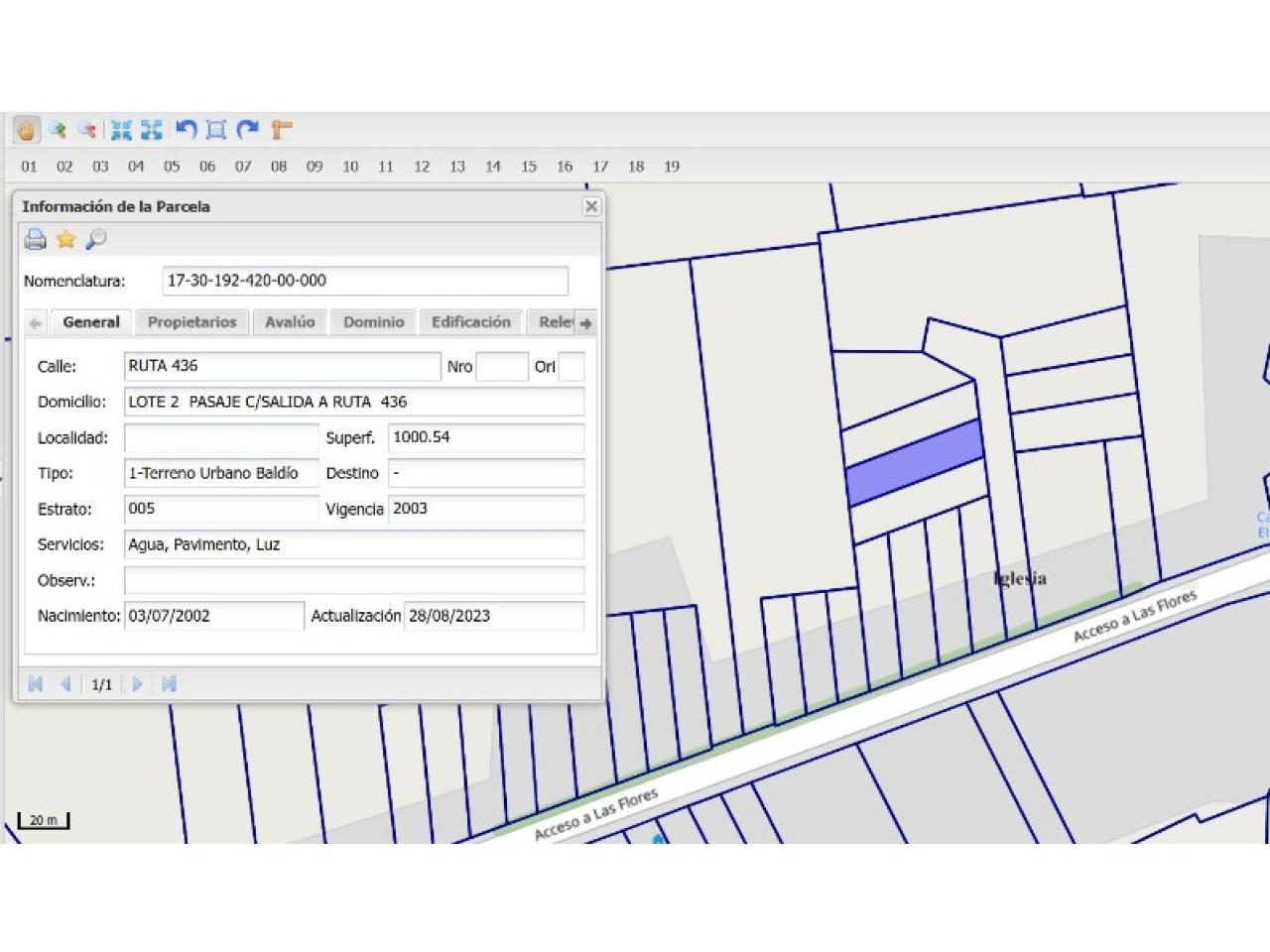This screenshot has width=1270, height=952.
Task: Go to next record page
Action: point(138,684)
